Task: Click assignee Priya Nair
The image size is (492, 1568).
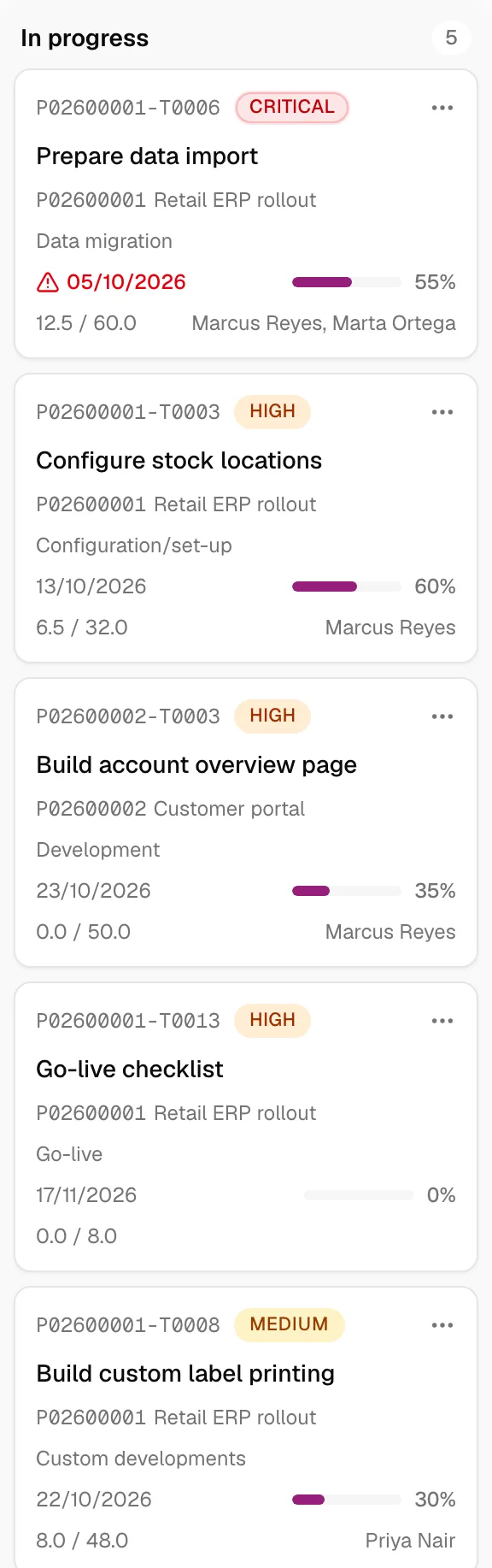Action: [411, 1541]
